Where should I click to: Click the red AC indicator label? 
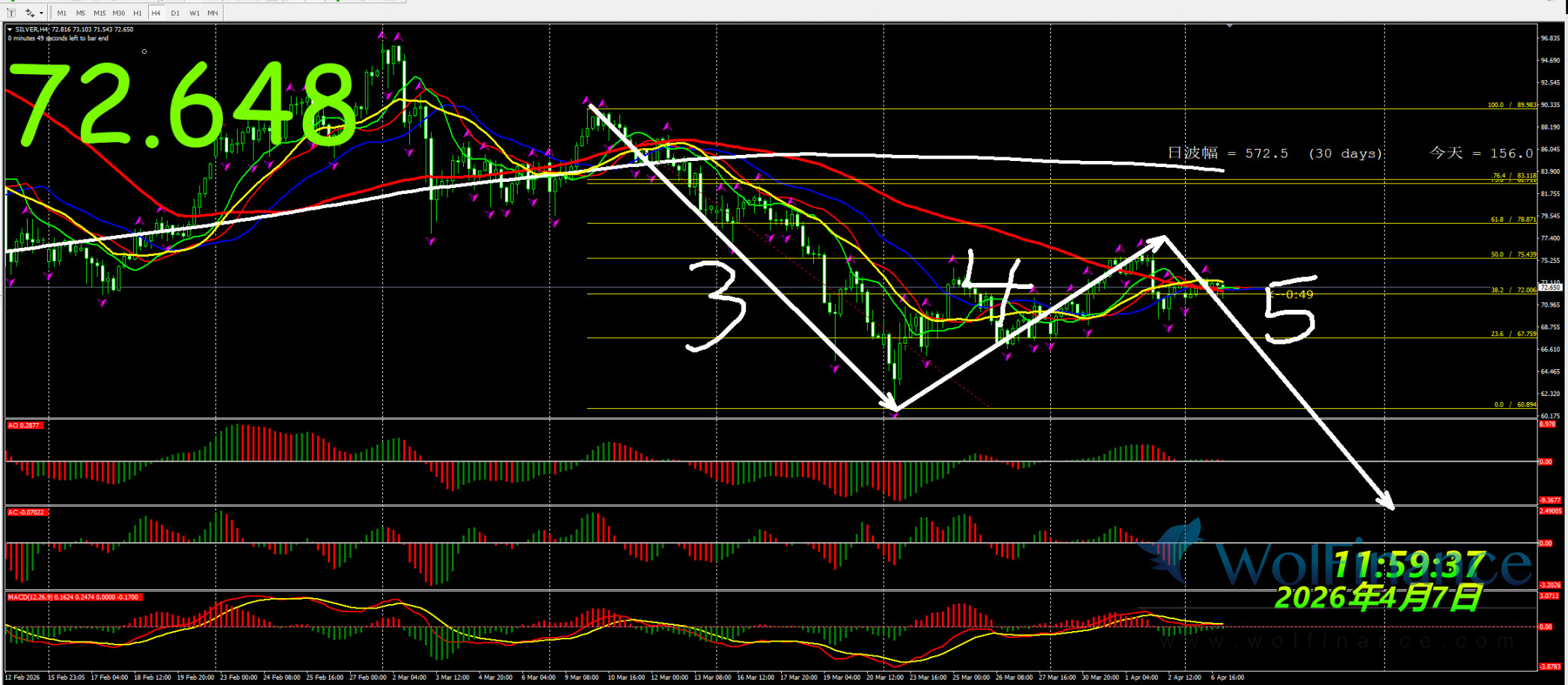coord(28,512)
